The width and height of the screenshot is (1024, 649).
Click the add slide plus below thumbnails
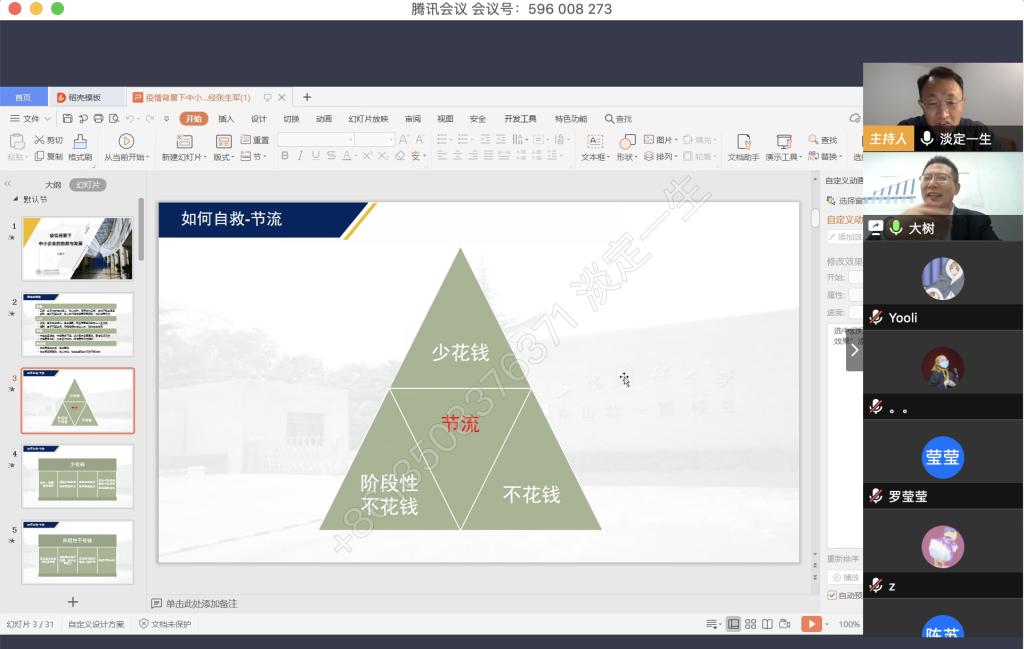72,602
